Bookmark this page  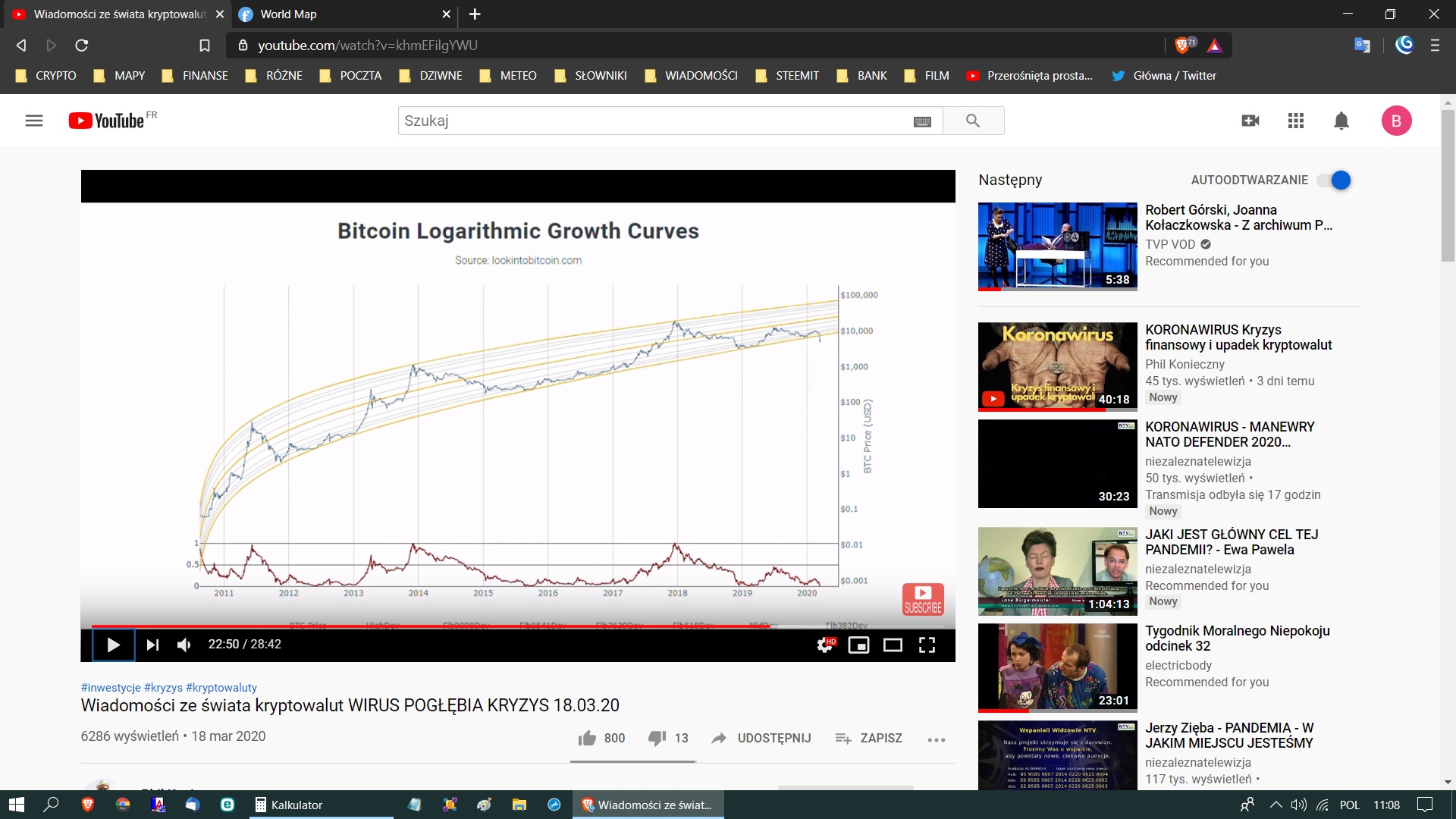(204, 45)
